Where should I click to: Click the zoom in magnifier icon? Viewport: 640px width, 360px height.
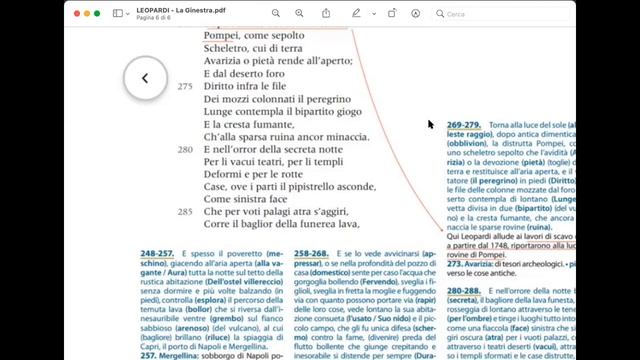[299, 13]
